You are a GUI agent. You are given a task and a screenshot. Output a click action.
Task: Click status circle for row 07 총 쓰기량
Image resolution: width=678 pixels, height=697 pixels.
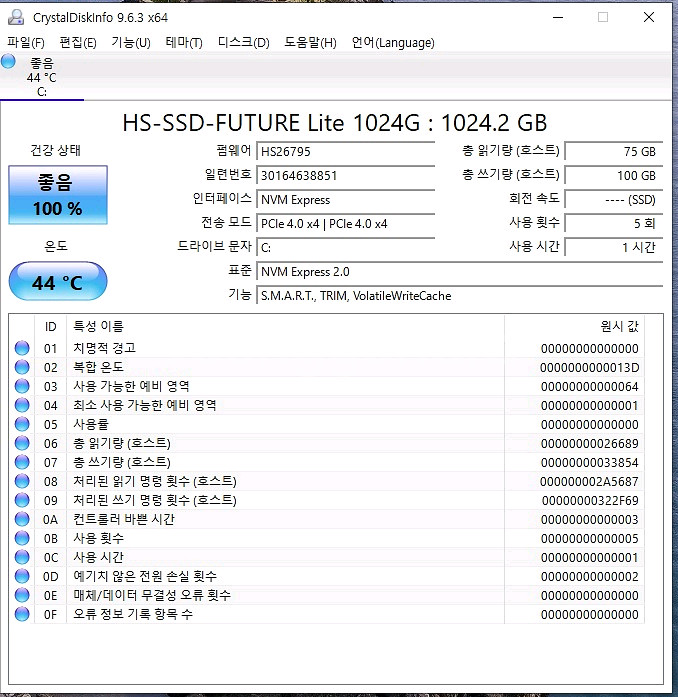[x=22, y=462]
